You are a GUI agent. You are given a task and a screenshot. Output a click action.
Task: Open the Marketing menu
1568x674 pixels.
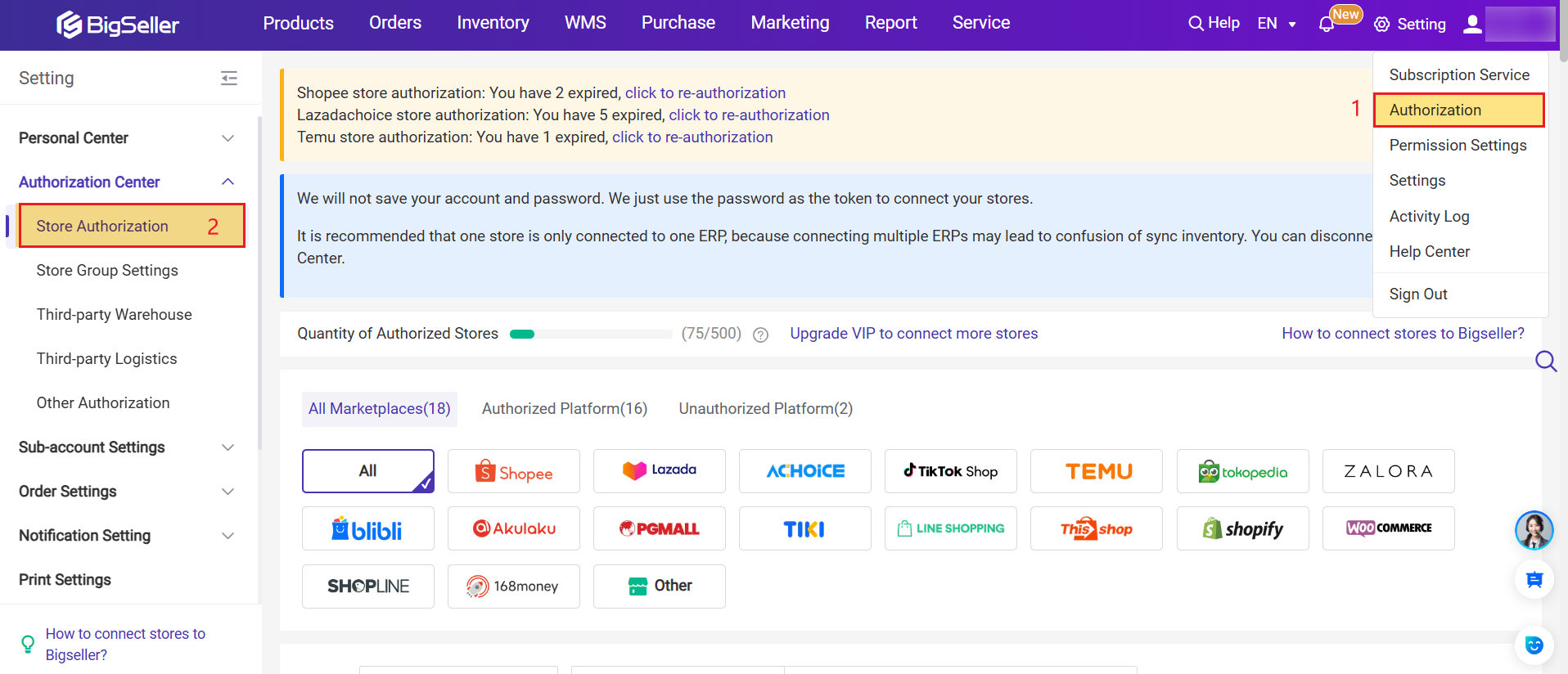pos(791,23)
